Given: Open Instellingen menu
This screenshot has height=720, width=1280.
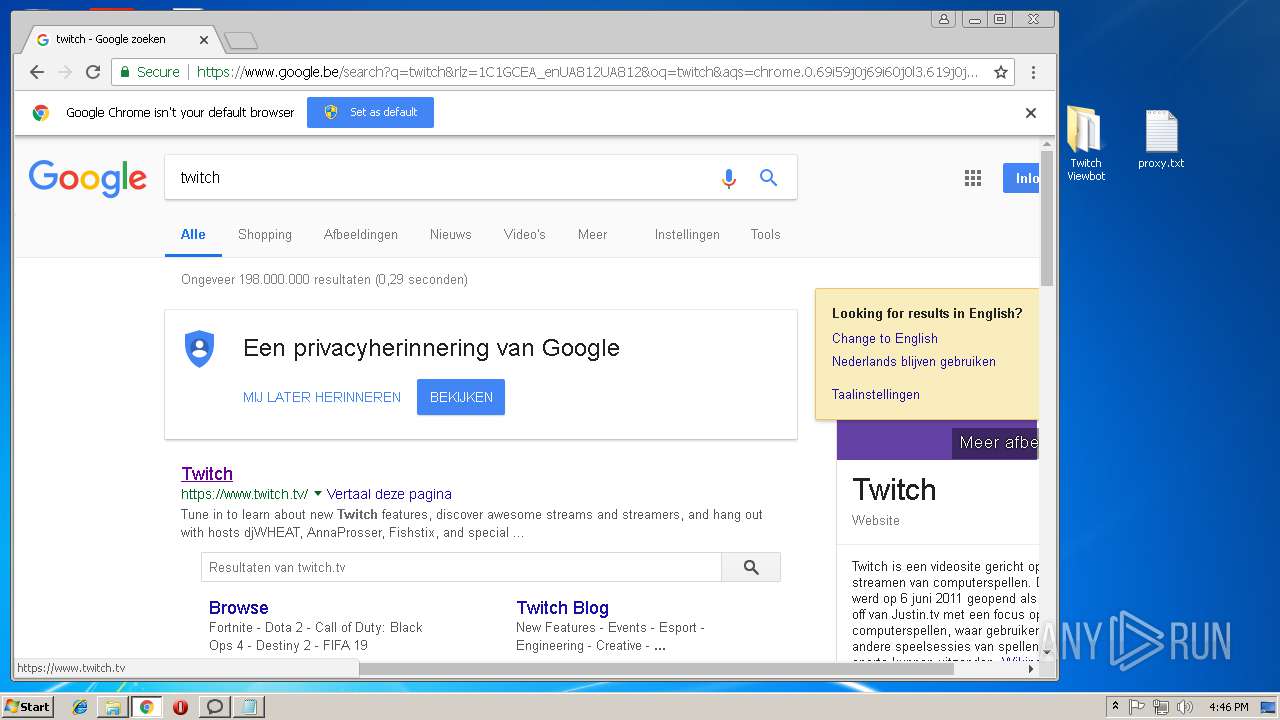Looking at the screenshot, I should coord(687,234).
